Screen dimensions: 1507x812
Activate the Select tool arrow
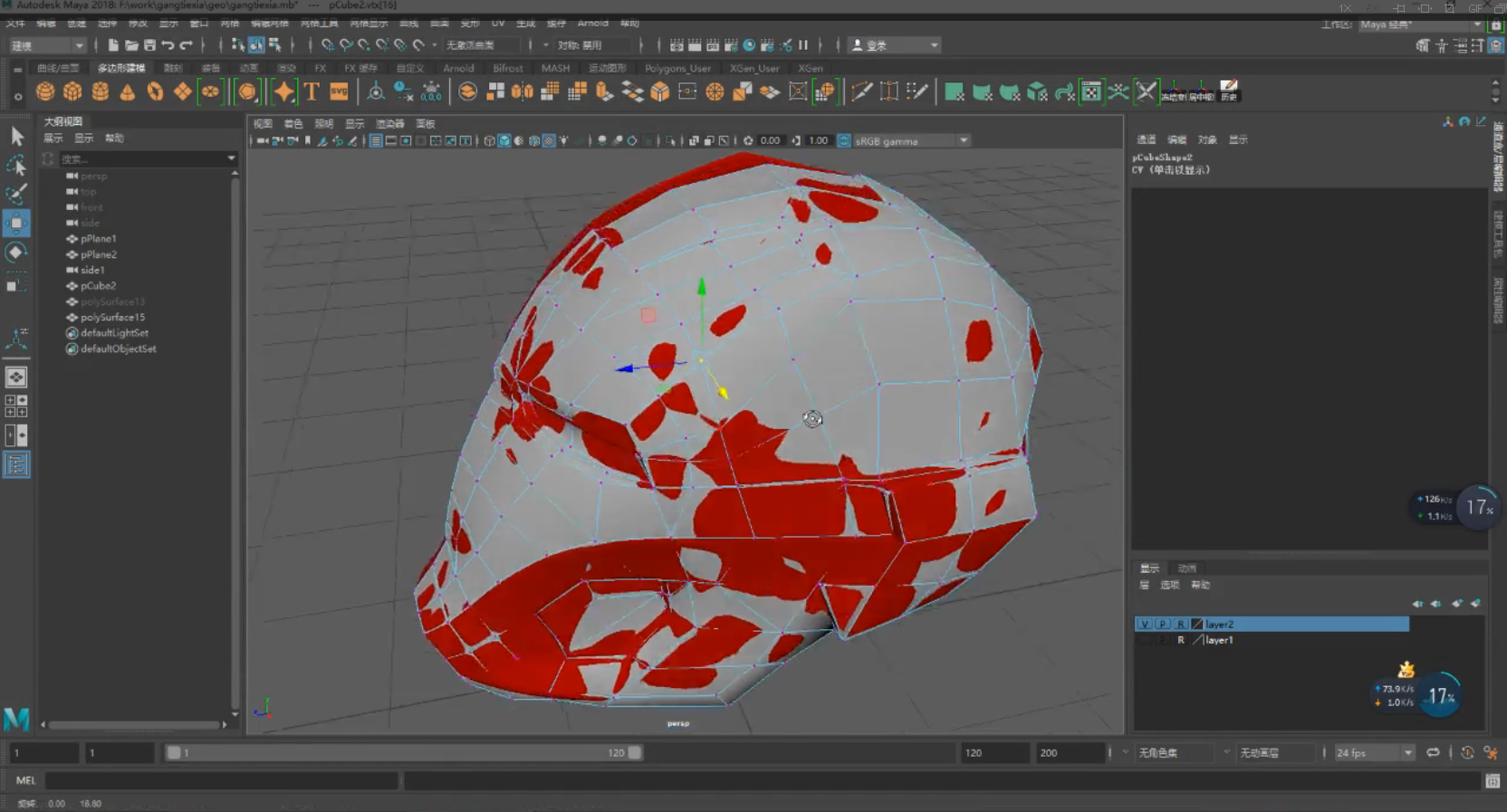[x=16, y=137]
